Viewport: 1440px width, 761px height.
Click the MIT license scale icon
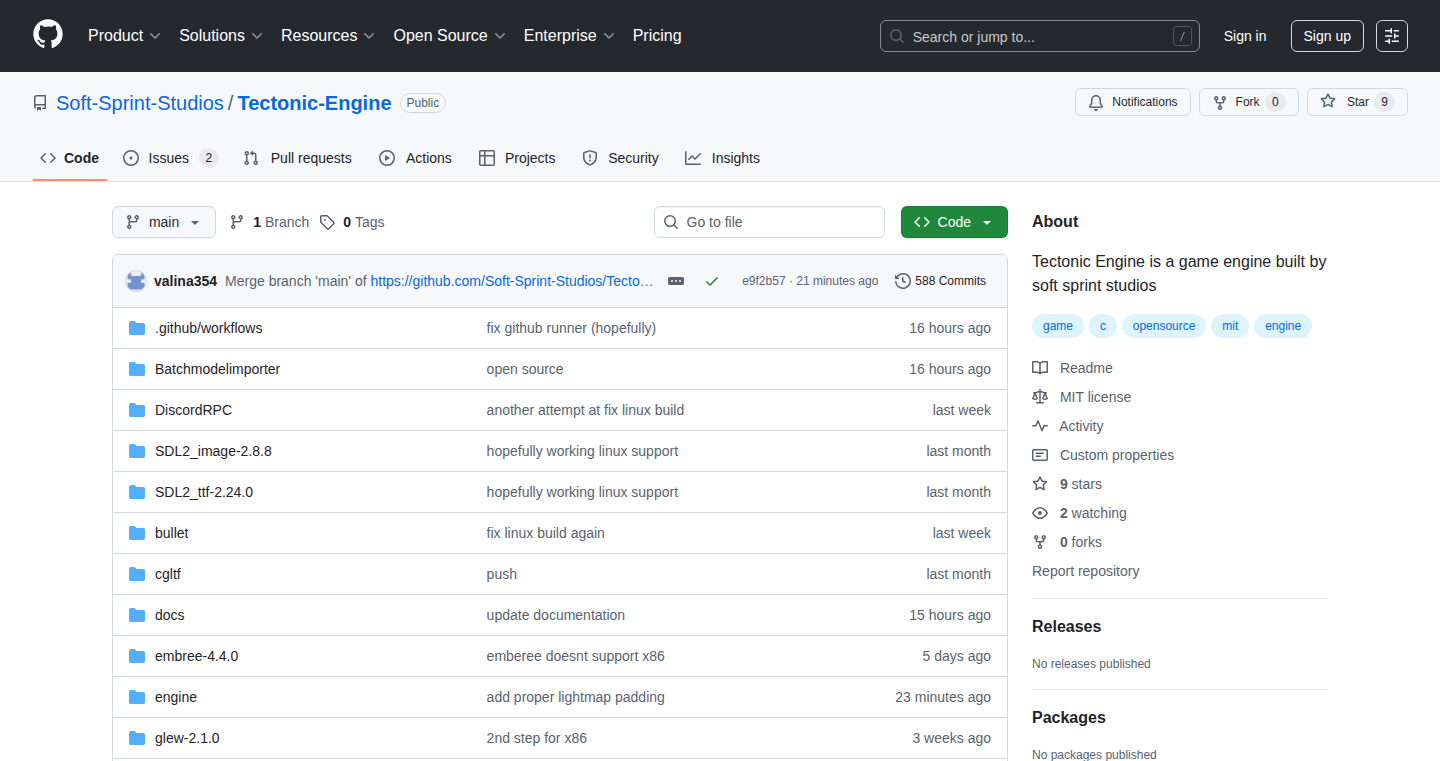[1040, 397]
